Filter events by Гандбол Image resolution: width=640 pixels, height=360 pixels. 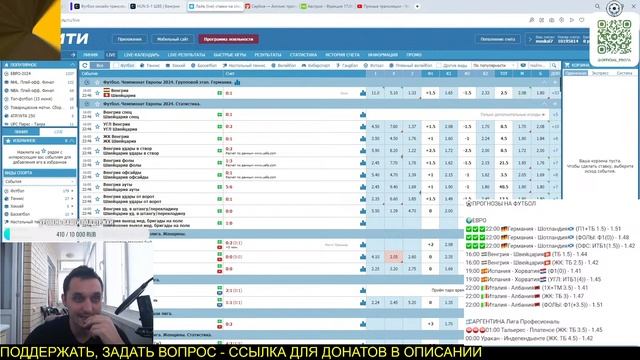[x=347, y=65]
